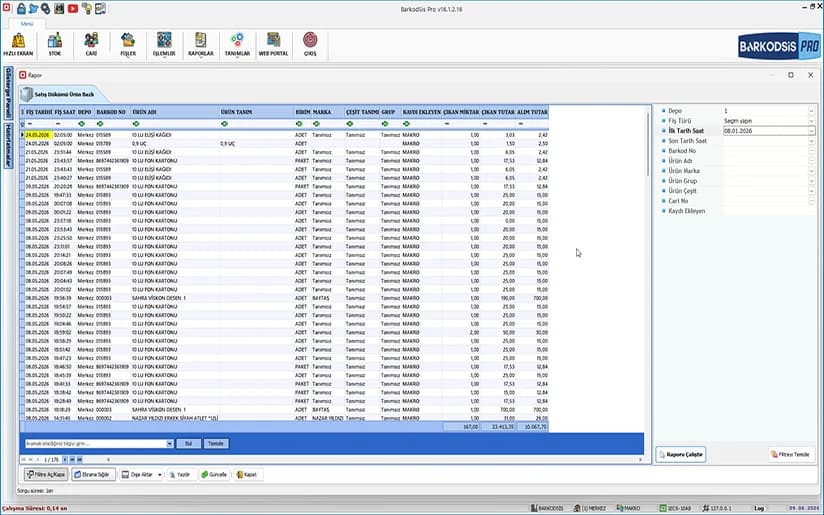Click the Güncelle refresh button
This screenshot has height=515, width=824.
(214, 475)
